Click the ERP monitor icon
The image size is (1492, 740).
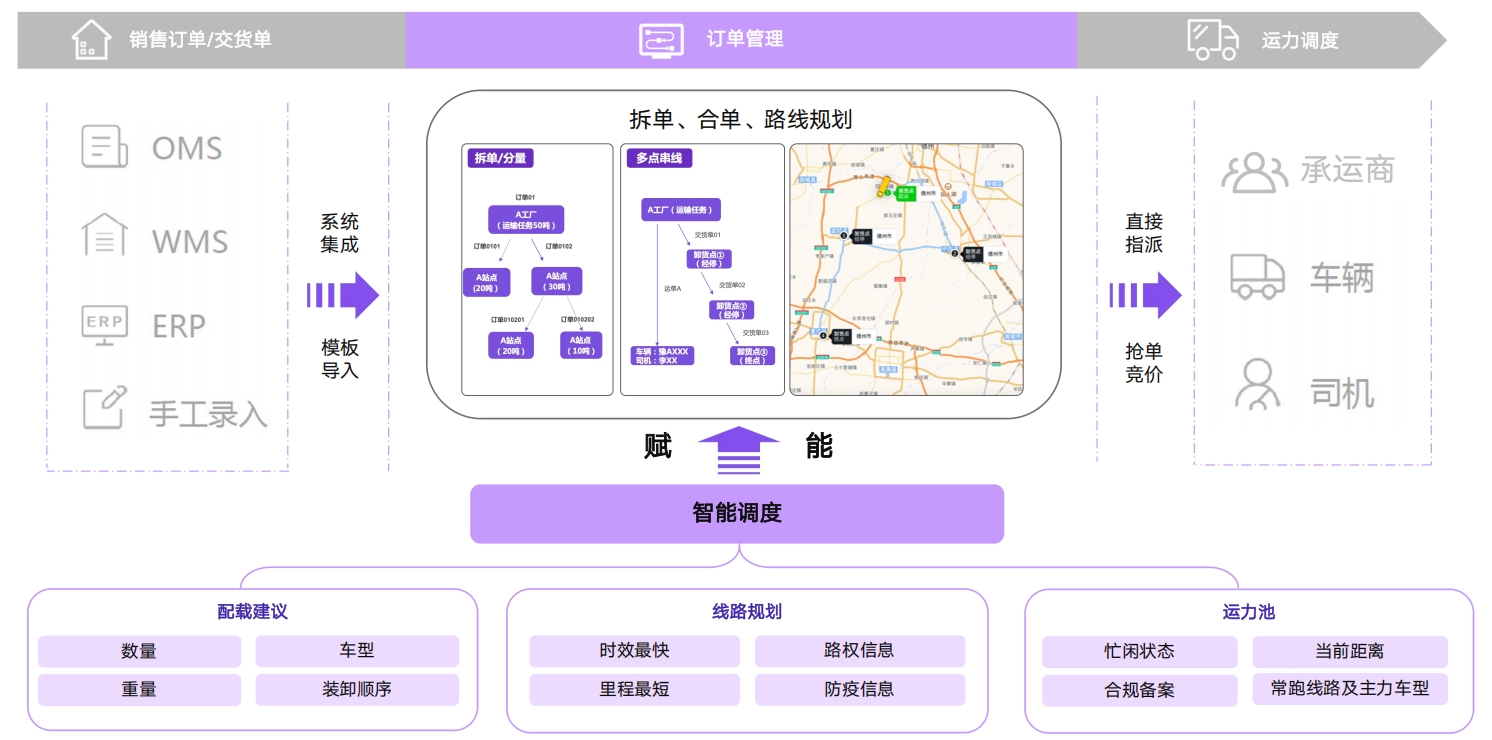click(x=104, y=325)
